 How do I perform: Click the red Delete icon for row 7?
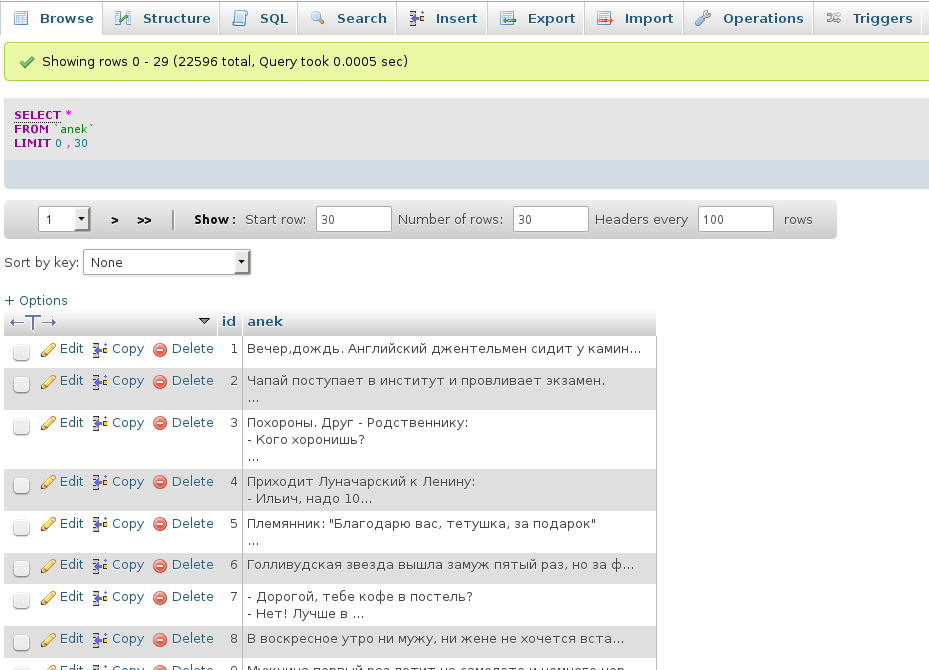point(160,598)
